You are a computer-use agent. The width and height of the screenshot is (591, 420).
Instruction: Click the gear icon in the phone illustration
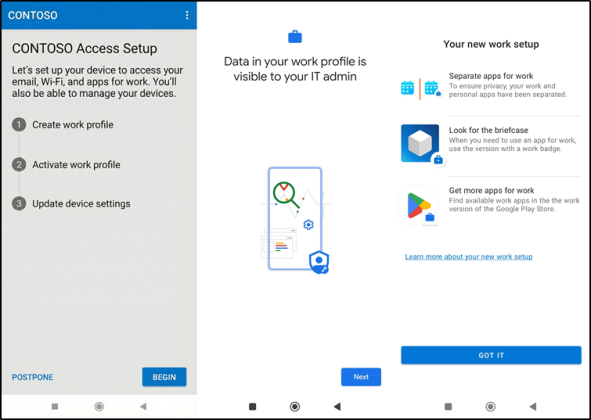[308, 225]
